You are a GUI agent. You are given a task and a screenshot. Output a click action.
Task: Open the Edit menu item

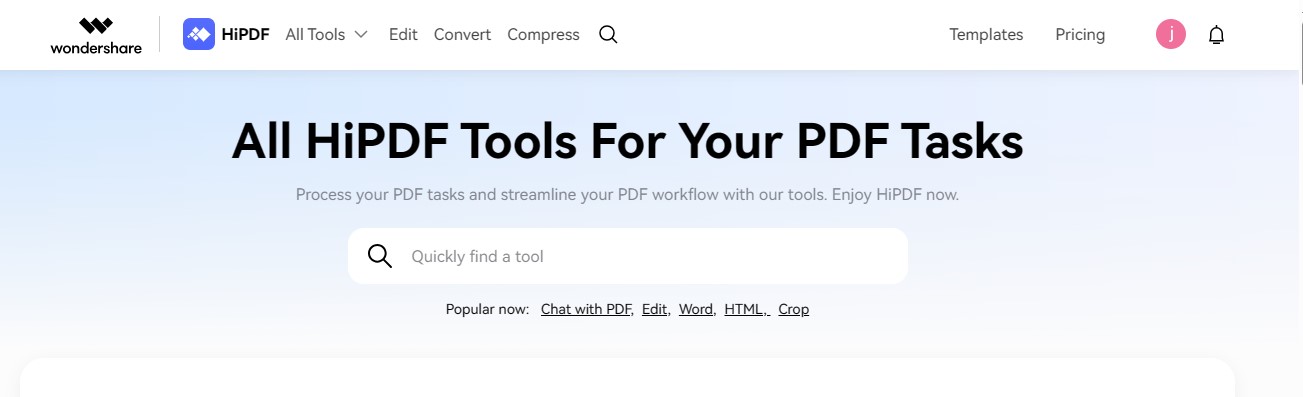tap(403, 34)
